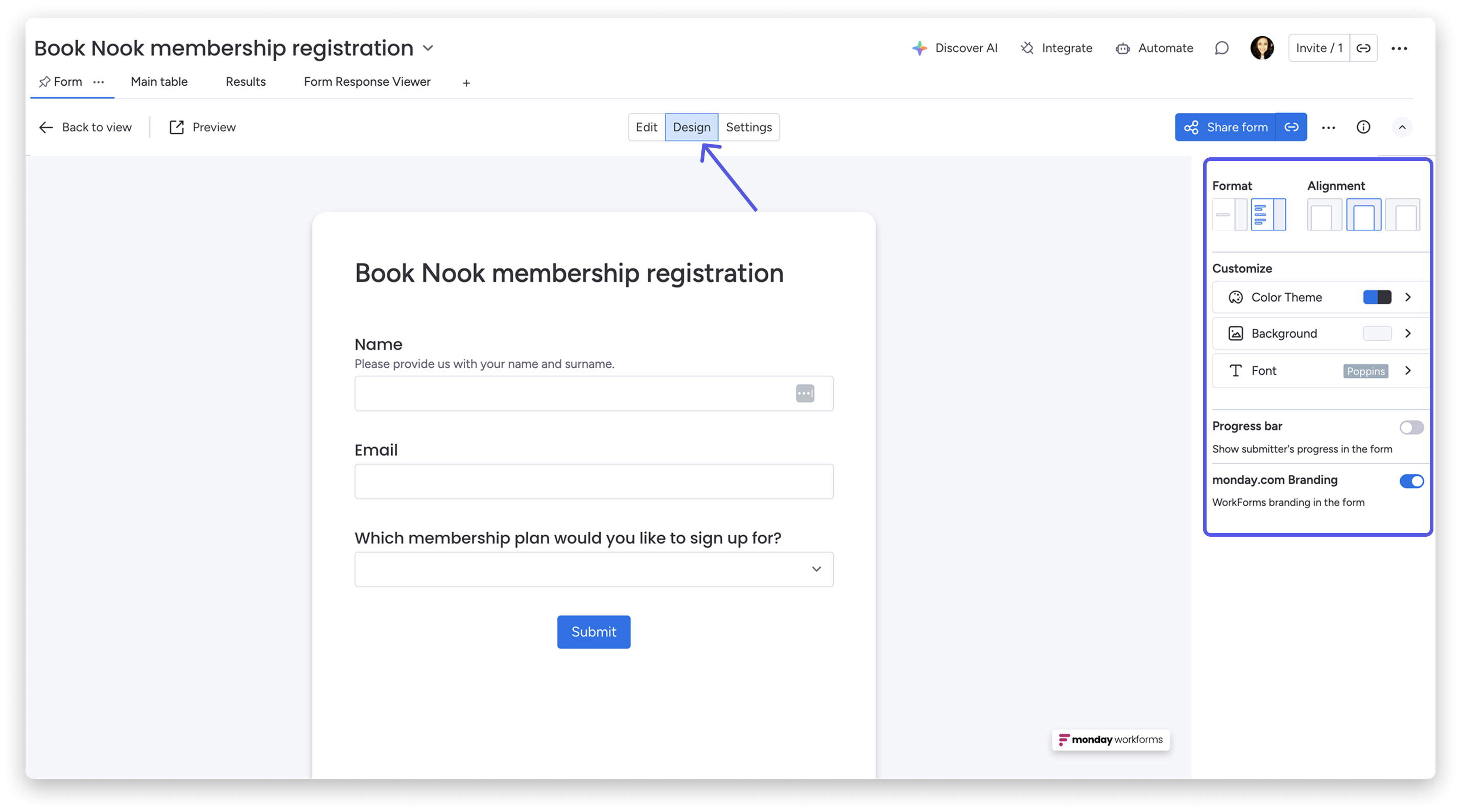The height and width of the screenshot is (812, 1461).
Task: Expand the board title dropdown arrow
Action: [428, 48]
